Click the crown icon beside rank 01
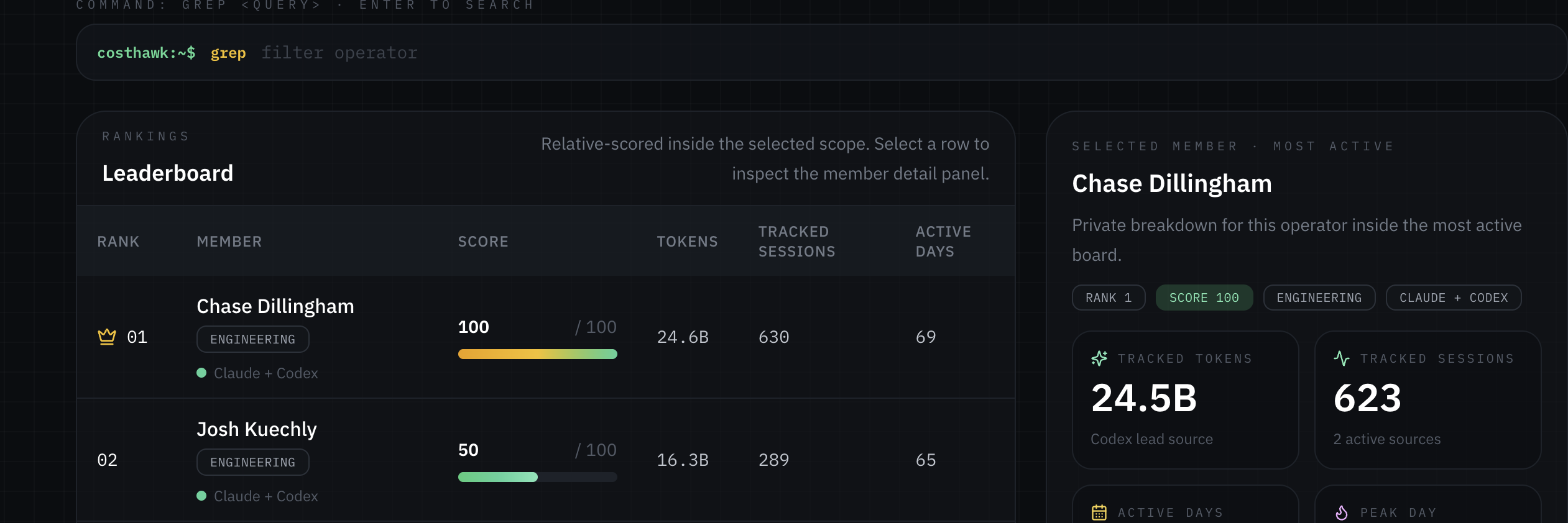This screenshot has width=1568, height=523. click(106, 336)
